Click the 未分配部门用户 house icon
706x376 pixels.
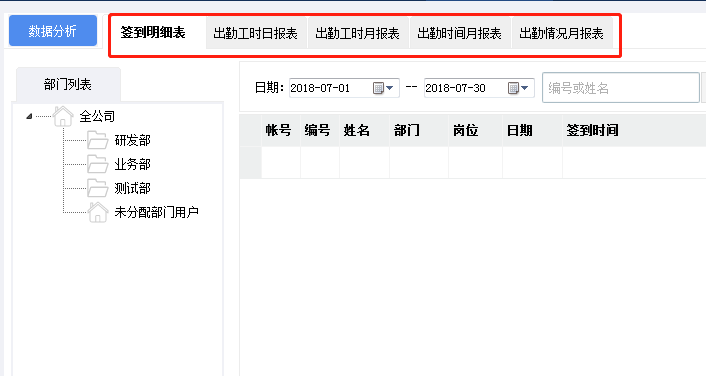tap(98, 212)
